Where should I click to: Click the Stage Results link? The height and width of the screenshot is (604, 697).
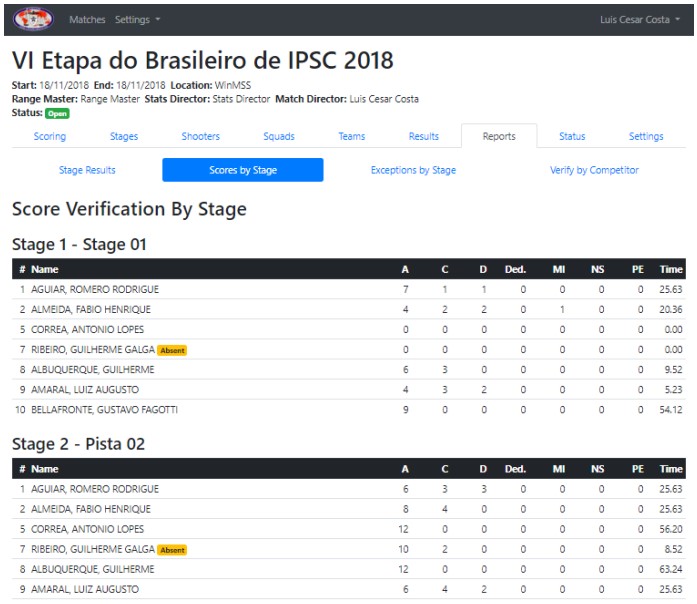click(87, 170)
